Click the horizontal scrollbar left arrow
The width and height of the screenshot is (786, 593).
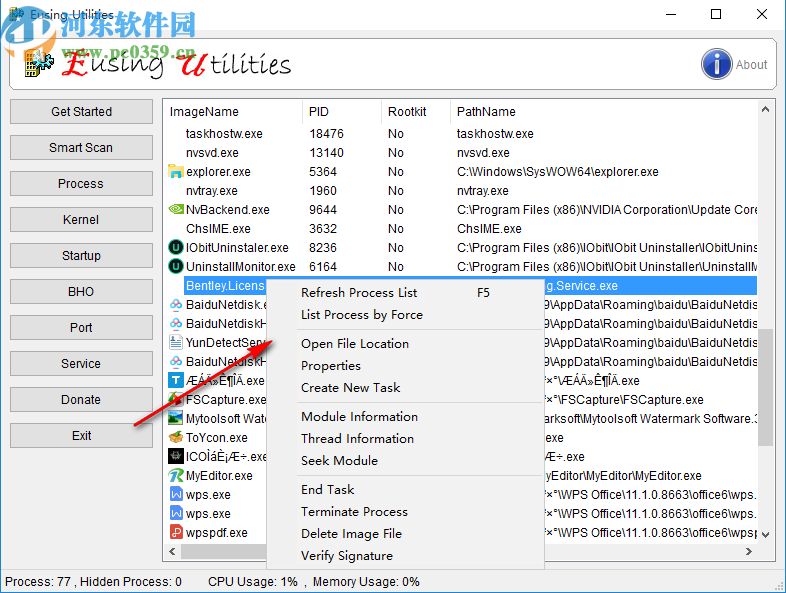pyautogui.click(x=172, y=551)
